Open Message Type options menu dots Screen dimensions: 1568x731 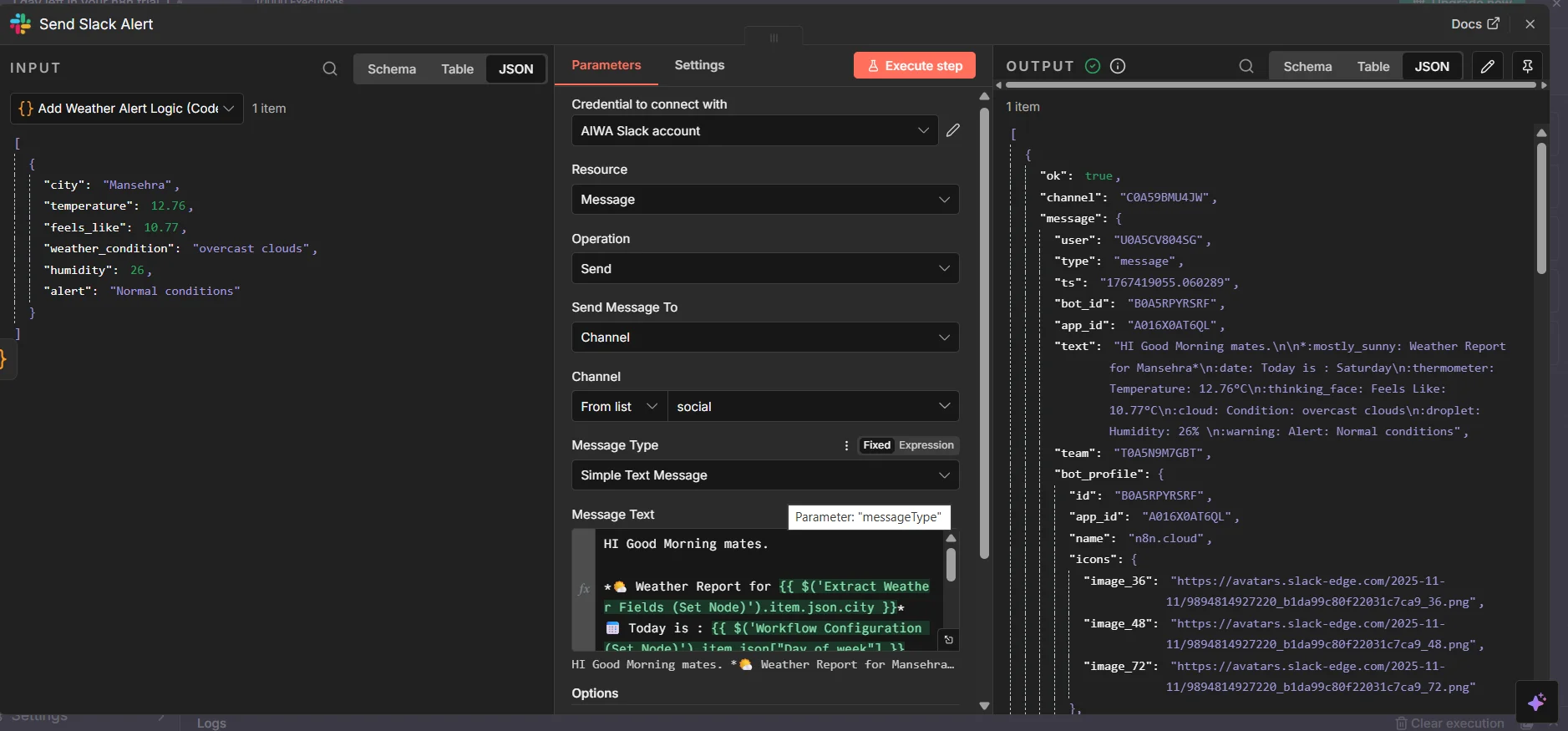tap(846, 445)
